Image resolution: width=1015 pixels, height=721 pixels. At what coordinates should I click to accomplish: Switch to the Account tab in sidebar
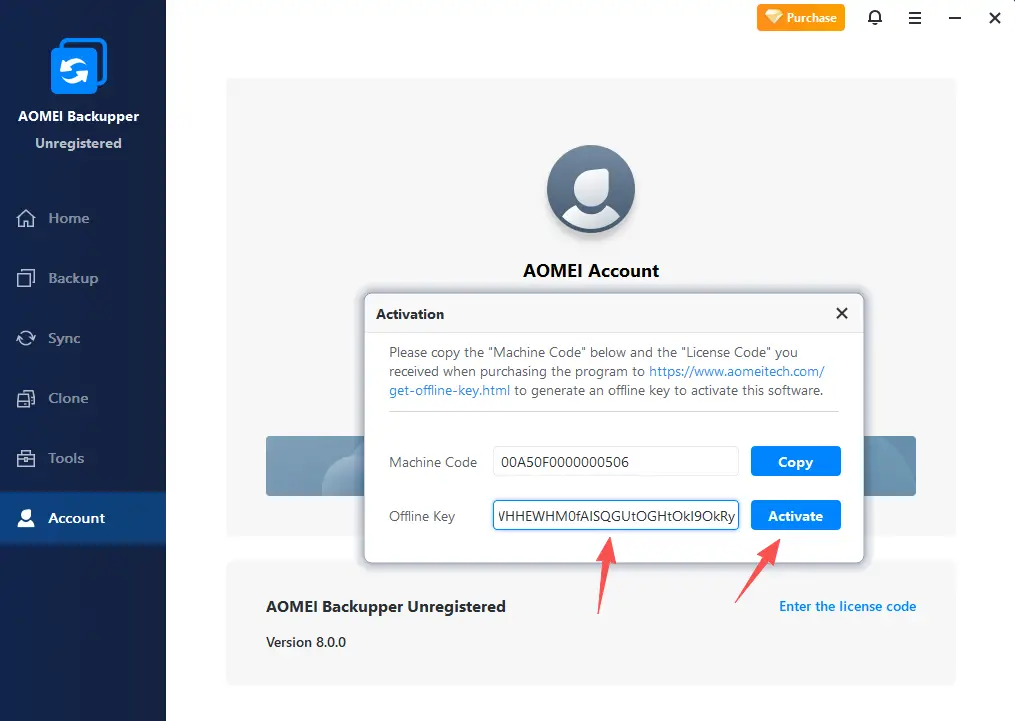pos(76,518)
